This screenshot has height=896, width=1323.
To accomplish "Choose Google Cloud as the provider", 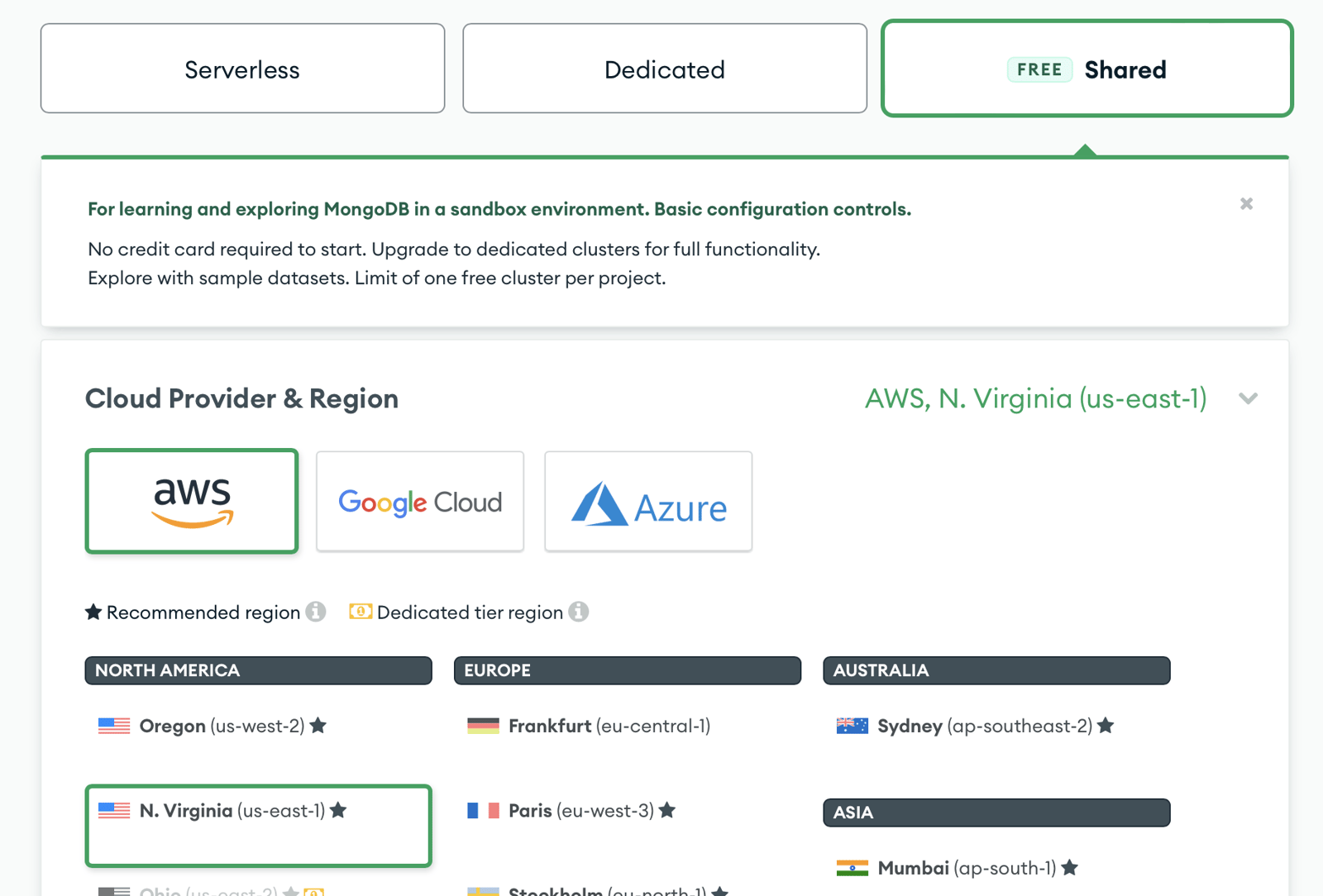I will pyautogui.click(x=419, y=501).
